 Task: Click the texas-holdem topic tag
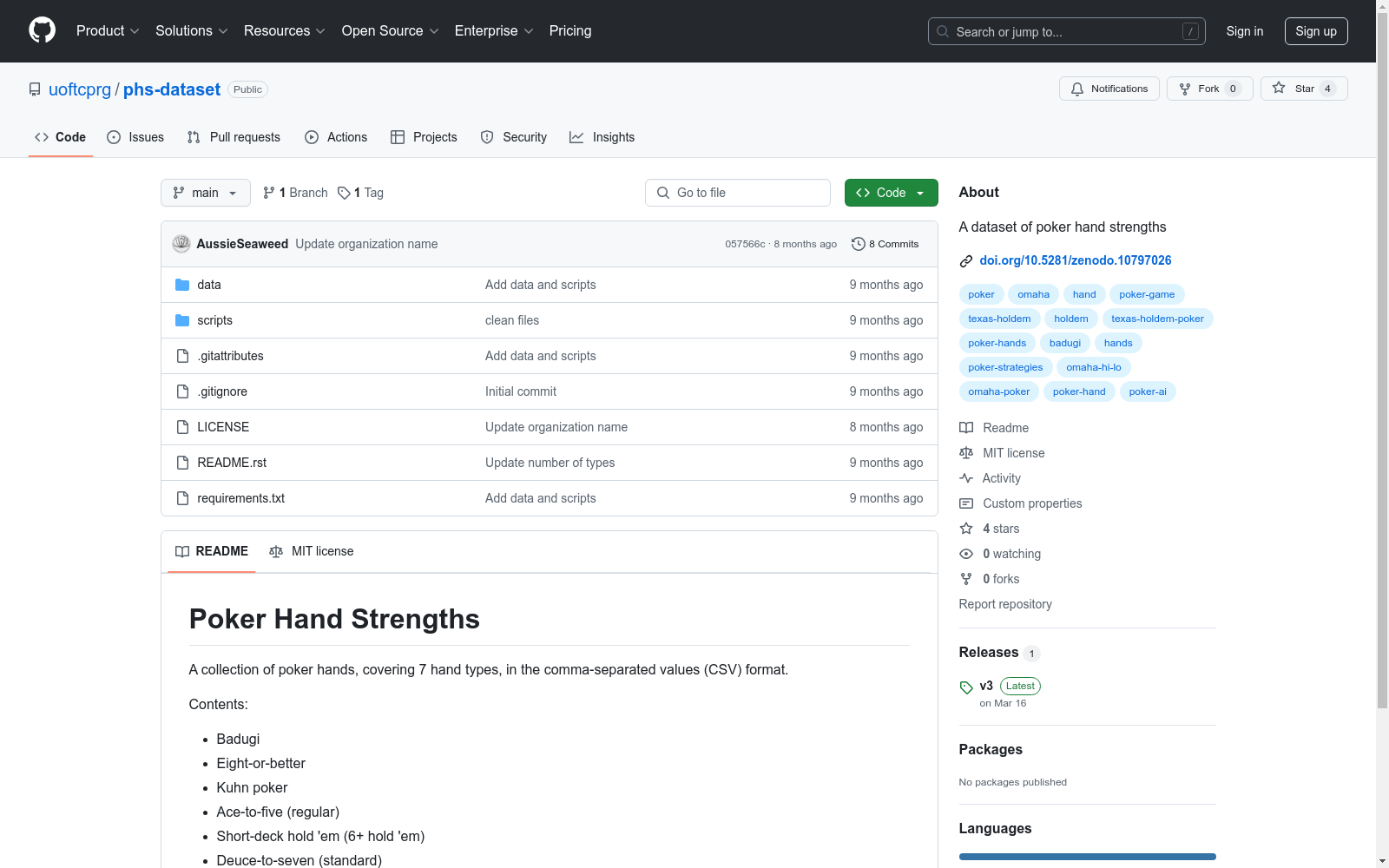click(x=1000, y=319)
